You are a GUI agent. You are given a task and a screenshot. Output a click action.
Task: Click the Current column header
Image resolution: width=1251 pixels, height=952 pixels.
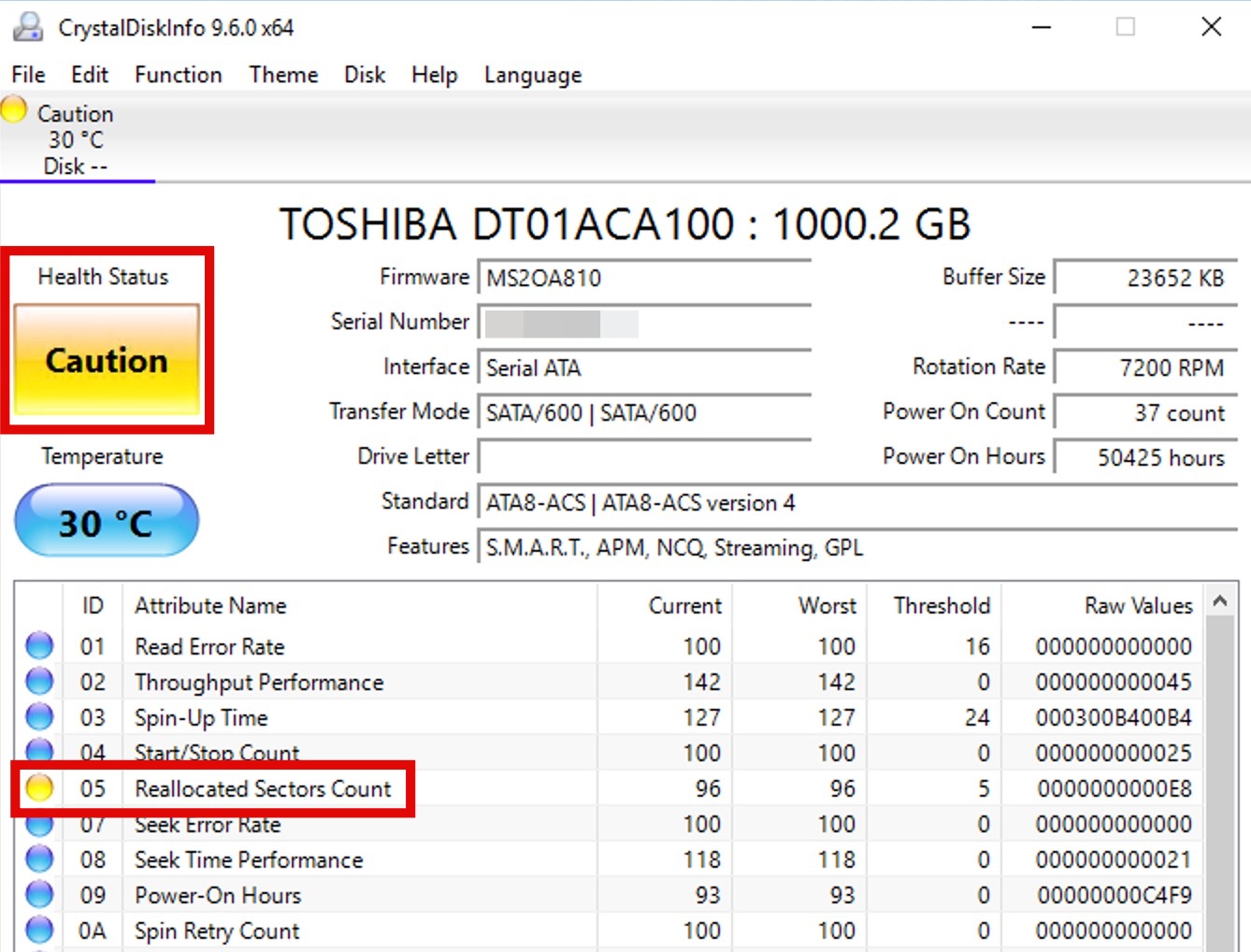tap(665, 605)
